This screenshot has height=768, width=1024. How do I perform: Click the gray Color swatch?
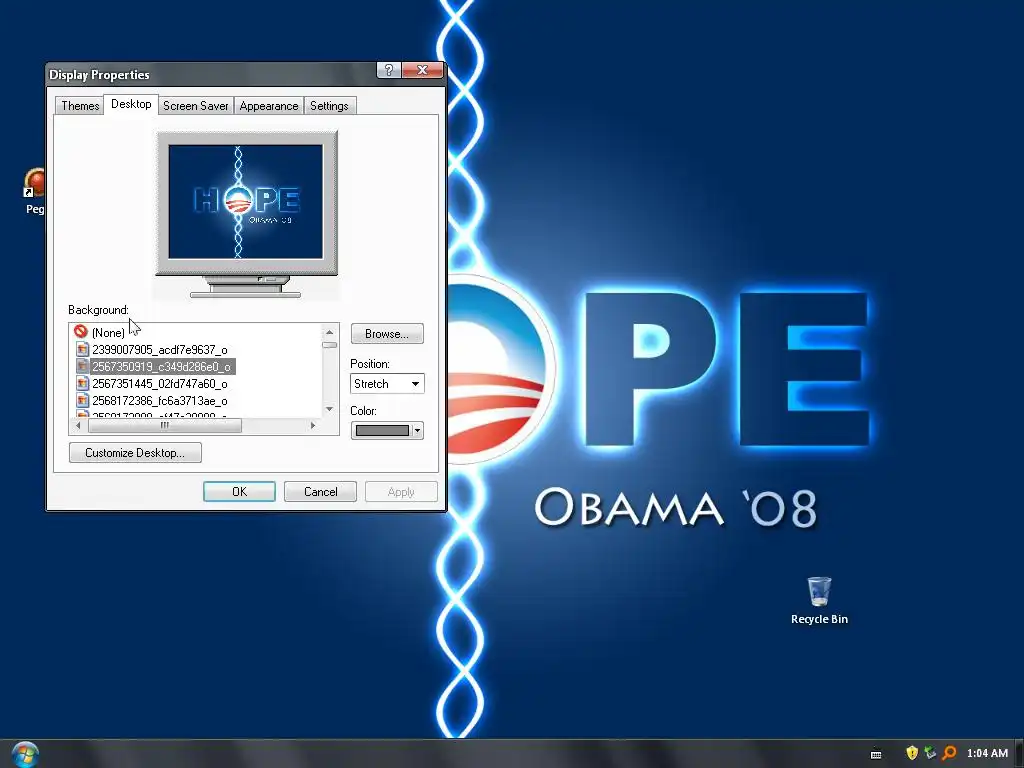point(382,430)
